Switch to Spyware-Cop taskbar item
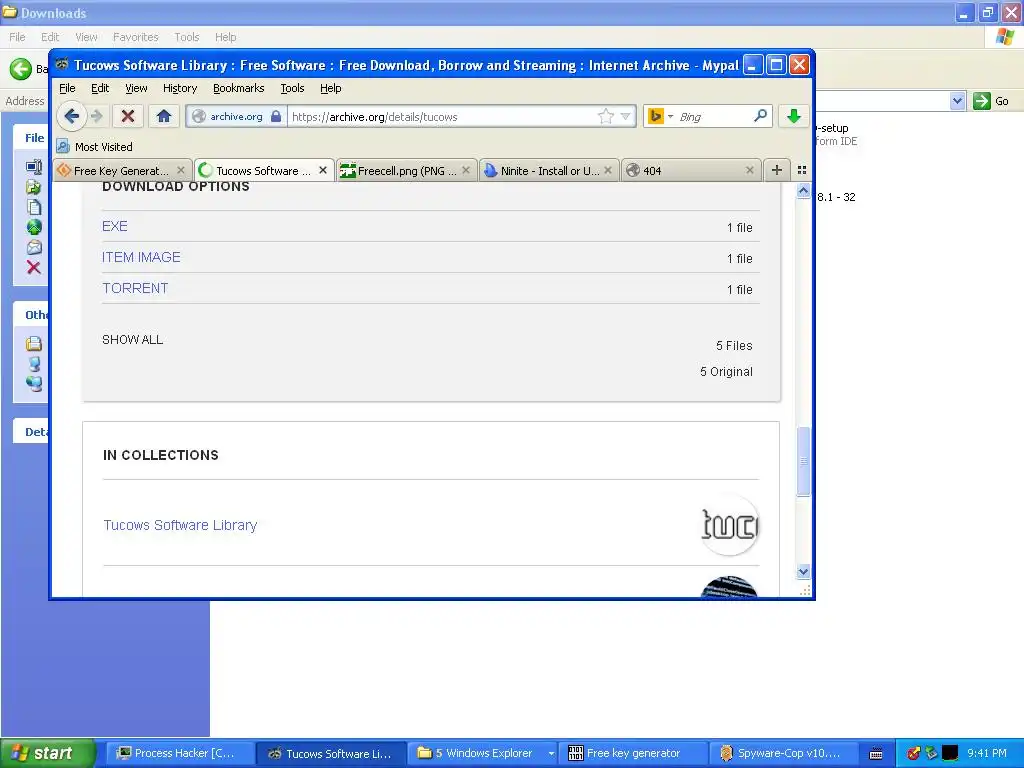 (782, 753)
